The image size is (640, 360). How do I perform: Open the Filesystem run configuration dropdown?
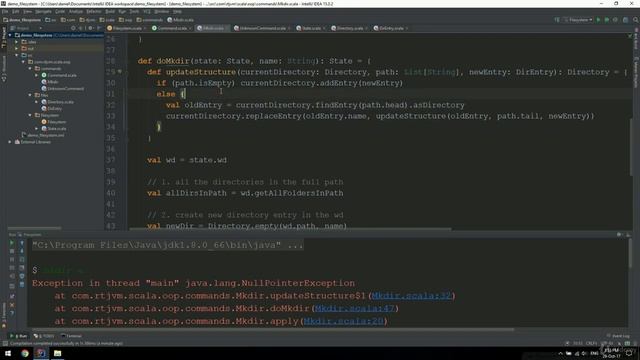point(578,20)
